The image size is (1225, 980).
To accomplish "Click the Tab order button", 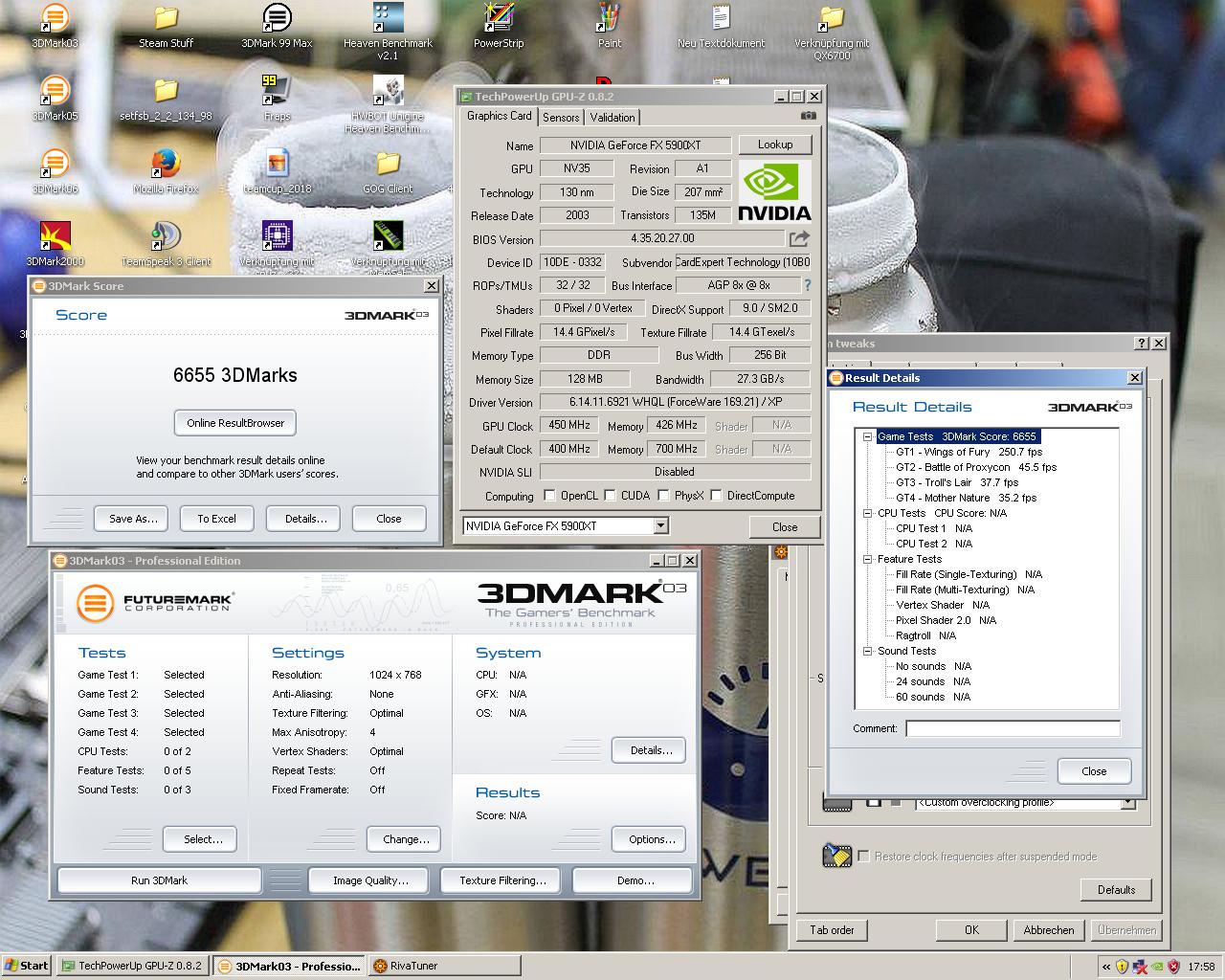I will coord(832,930).
